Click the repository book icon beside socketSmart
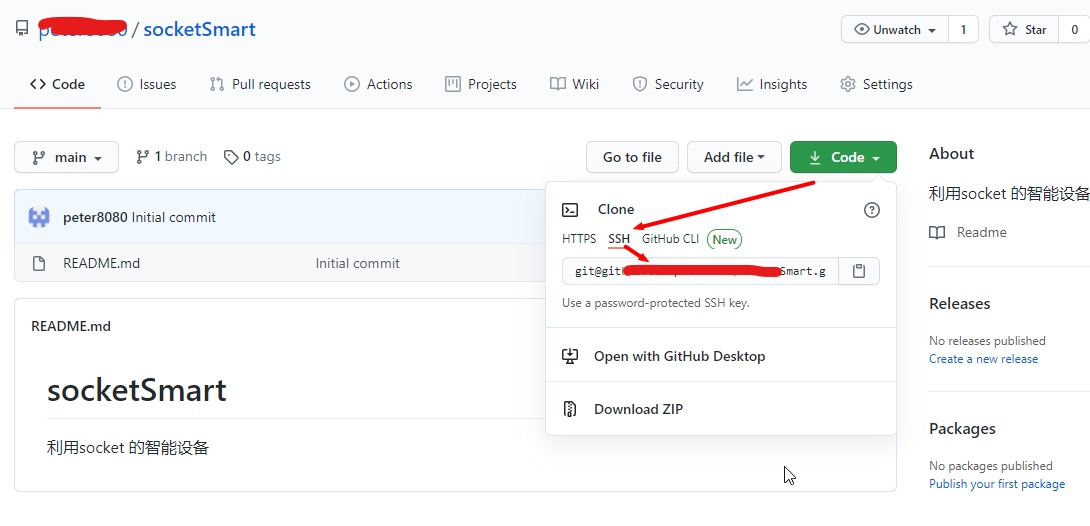1090x526 pixels. [22, 29]
